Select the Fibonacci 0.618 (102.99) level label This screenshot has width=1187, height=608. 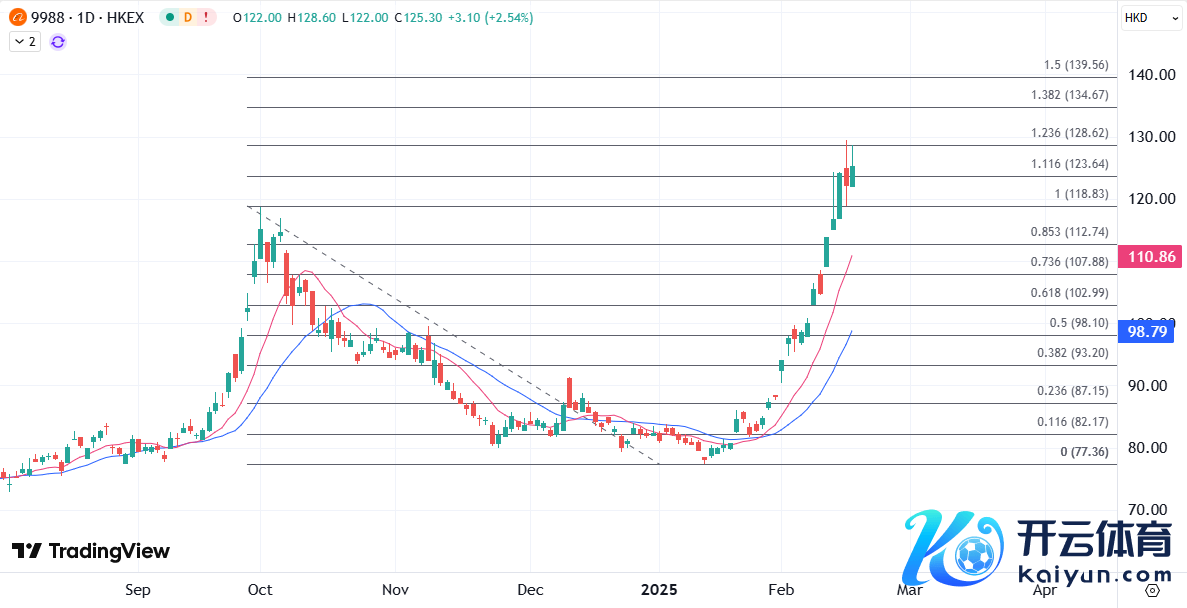point(1069,293)
